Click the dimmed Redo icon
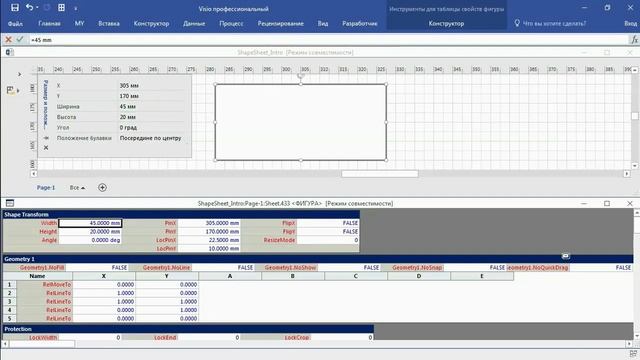This screenshot has width=640, height=360. (47, 7)
